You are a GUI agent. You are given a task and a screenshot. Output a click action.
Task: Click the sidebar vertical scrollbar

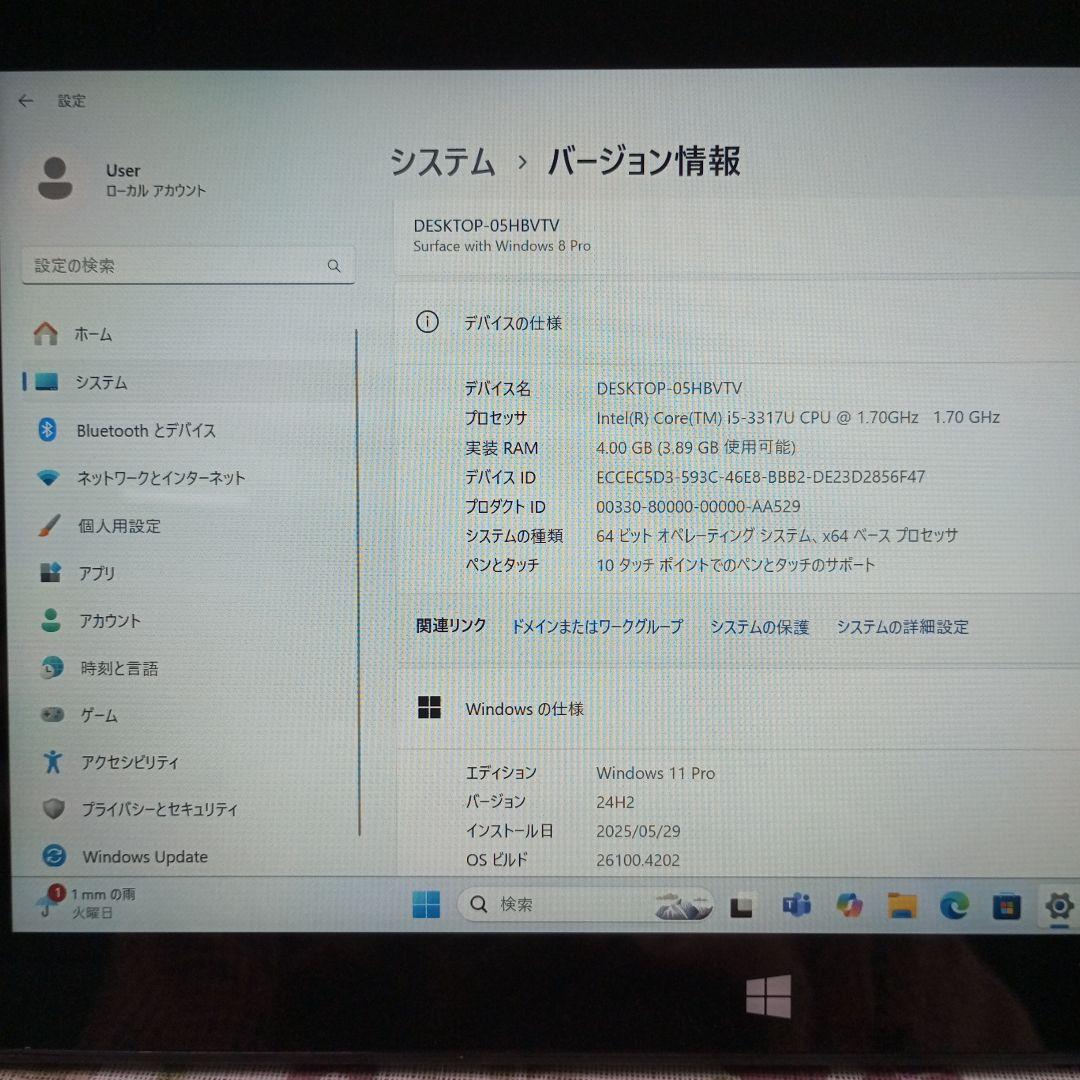357,582
